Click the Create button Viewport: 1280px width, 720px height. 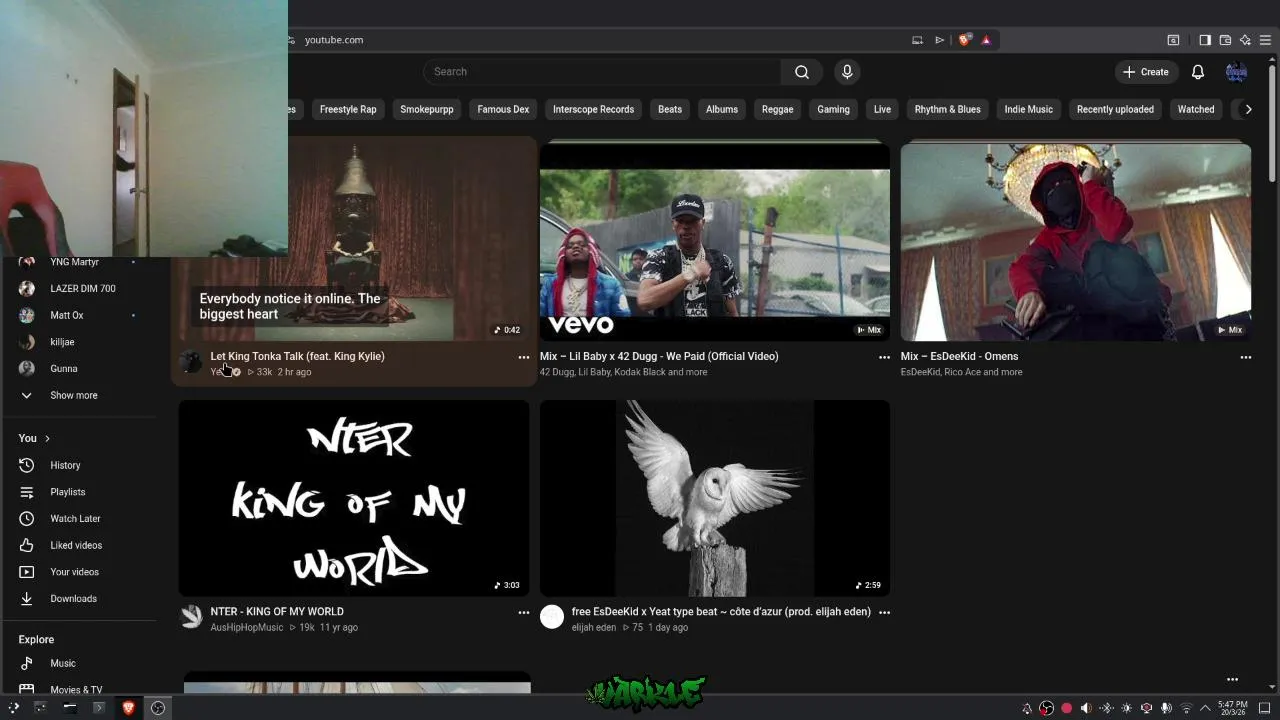click(1145, 72)
